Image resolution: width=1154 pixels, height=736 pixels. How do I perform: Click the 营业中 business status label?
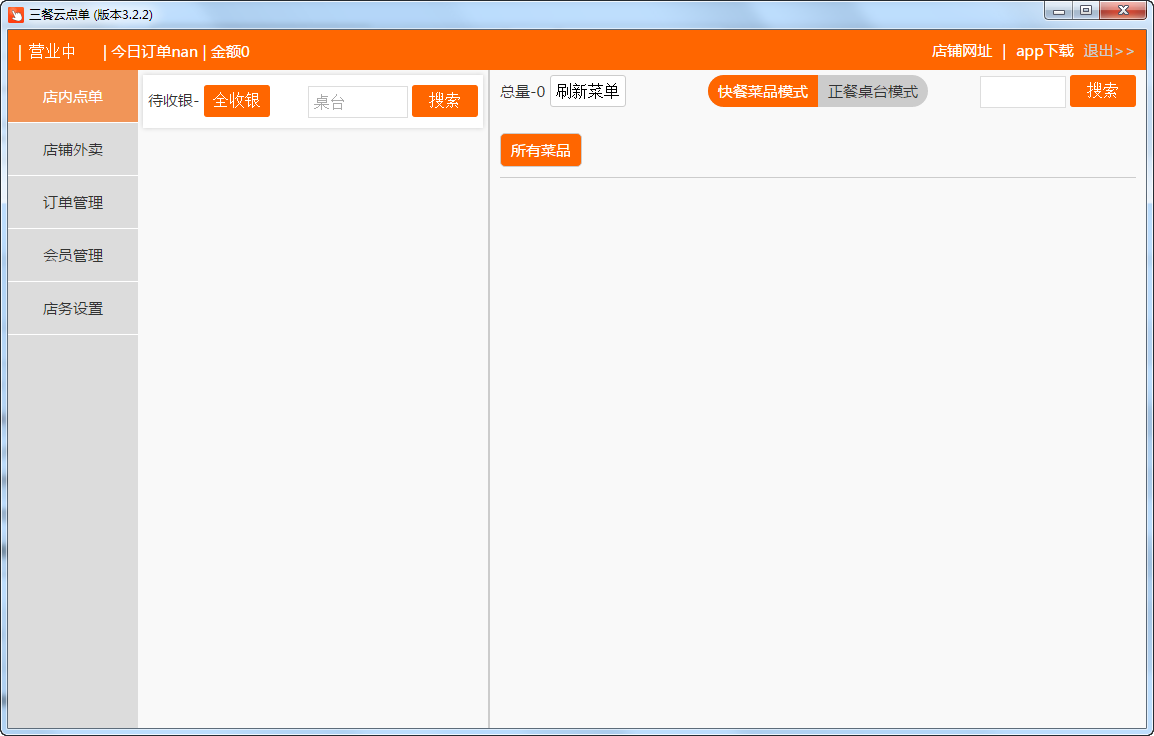tap(52, 52)
